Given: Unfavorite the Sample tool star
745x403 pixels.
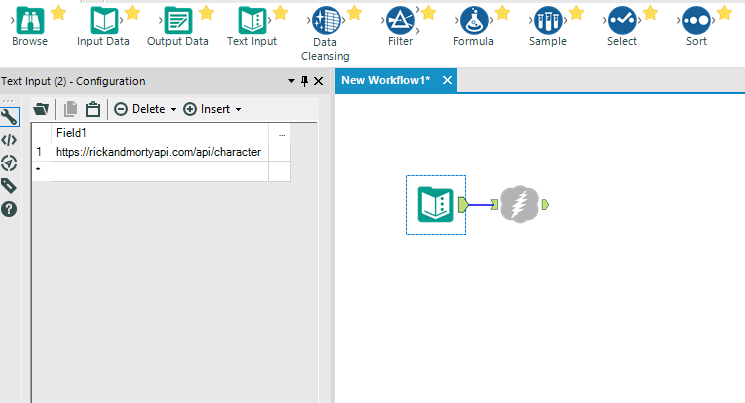Looking at the screenshot, I should coord(576,13).
